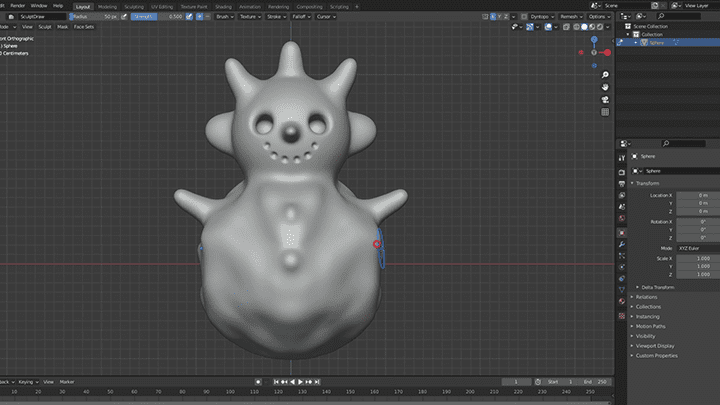Open the Stroke dropdown
720x405 pixels.
[276, 17]
